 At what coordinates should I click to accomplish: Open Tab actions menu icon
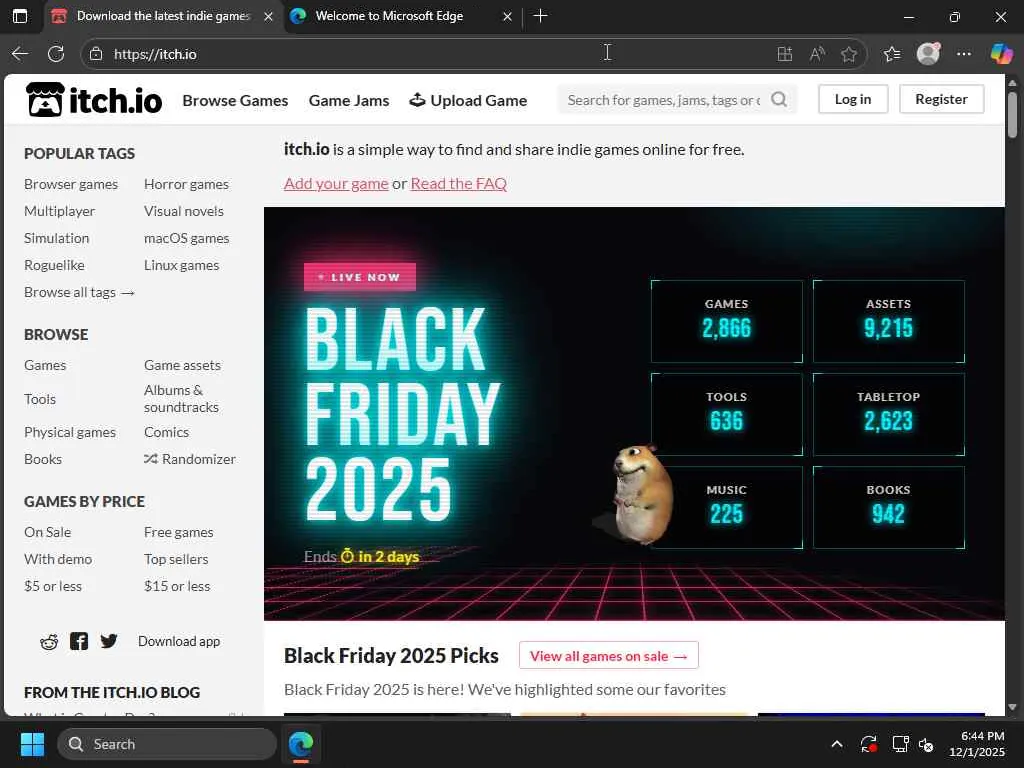click(x=20, y=16)
